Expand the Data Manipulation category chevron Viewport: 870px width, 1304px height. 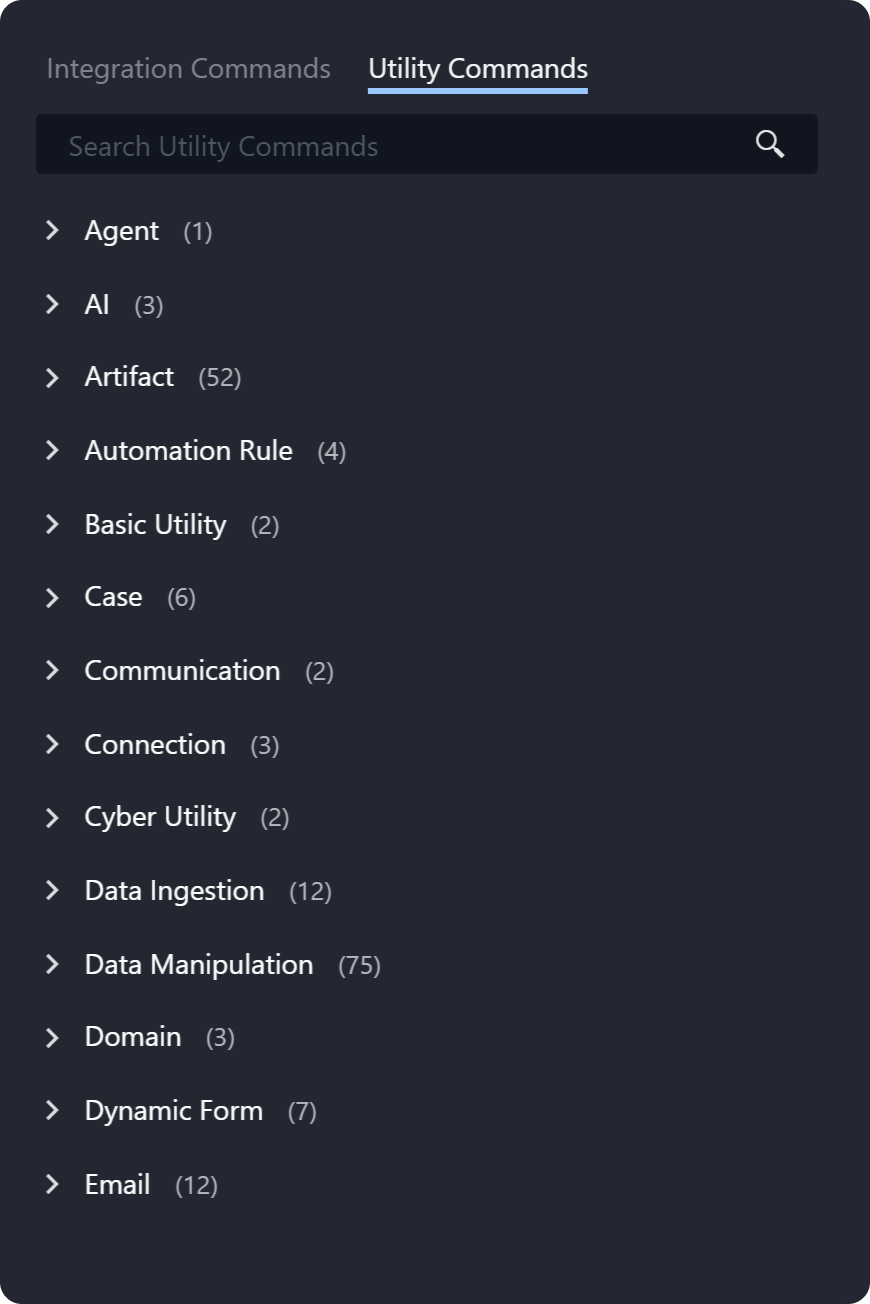click(x=53, y=964)
